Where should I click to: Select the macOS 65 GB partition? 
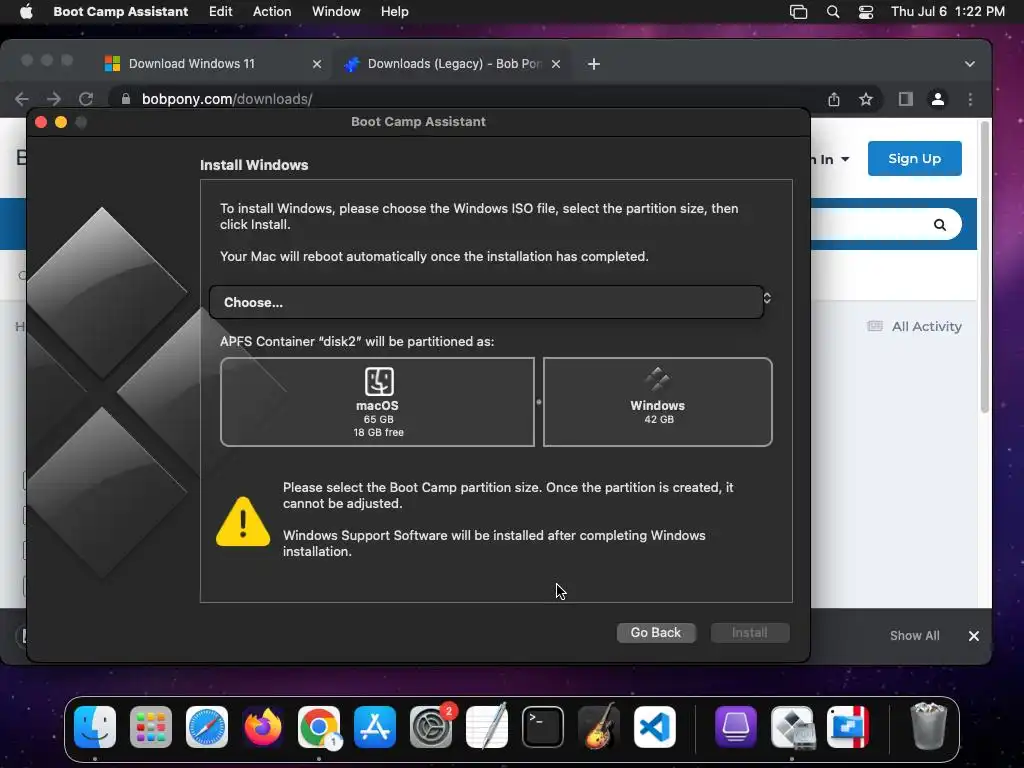tap(377, 402)
